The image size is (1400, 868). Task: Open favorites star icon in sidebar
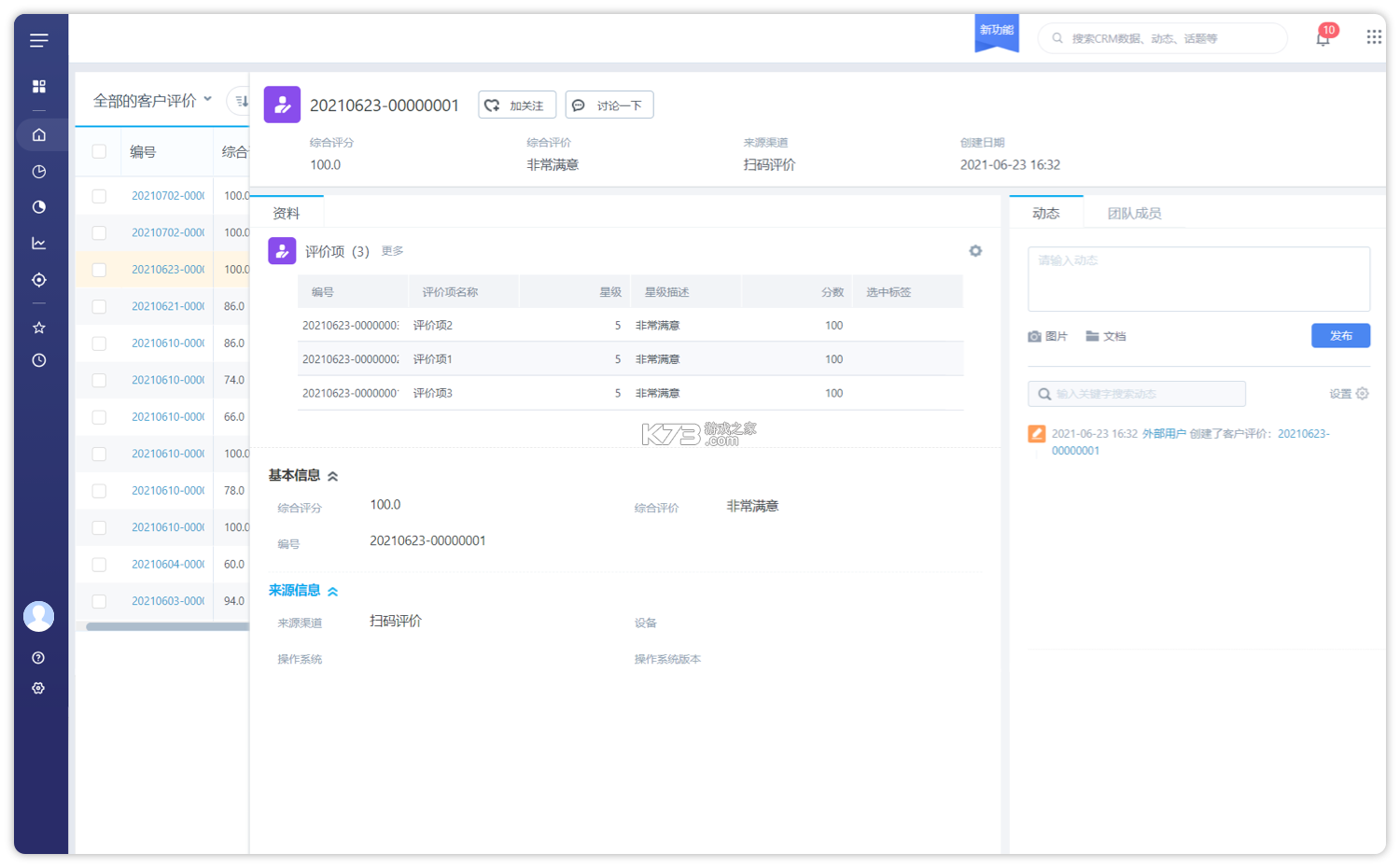(39, 328)
